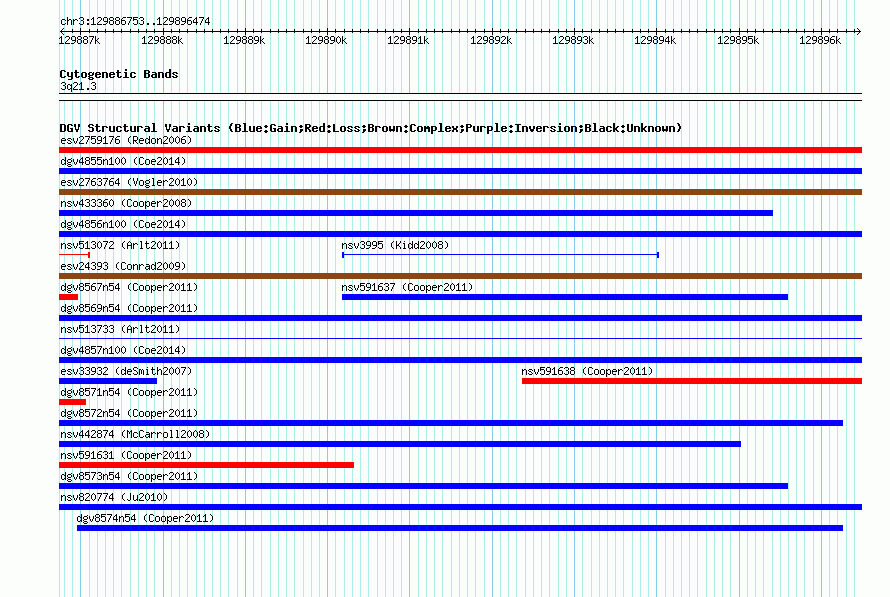890x597 pixels.
Task: Open the dgv8573n54 (Cooper2011) label
Action: pyautogui.click(x=129, y=476)
